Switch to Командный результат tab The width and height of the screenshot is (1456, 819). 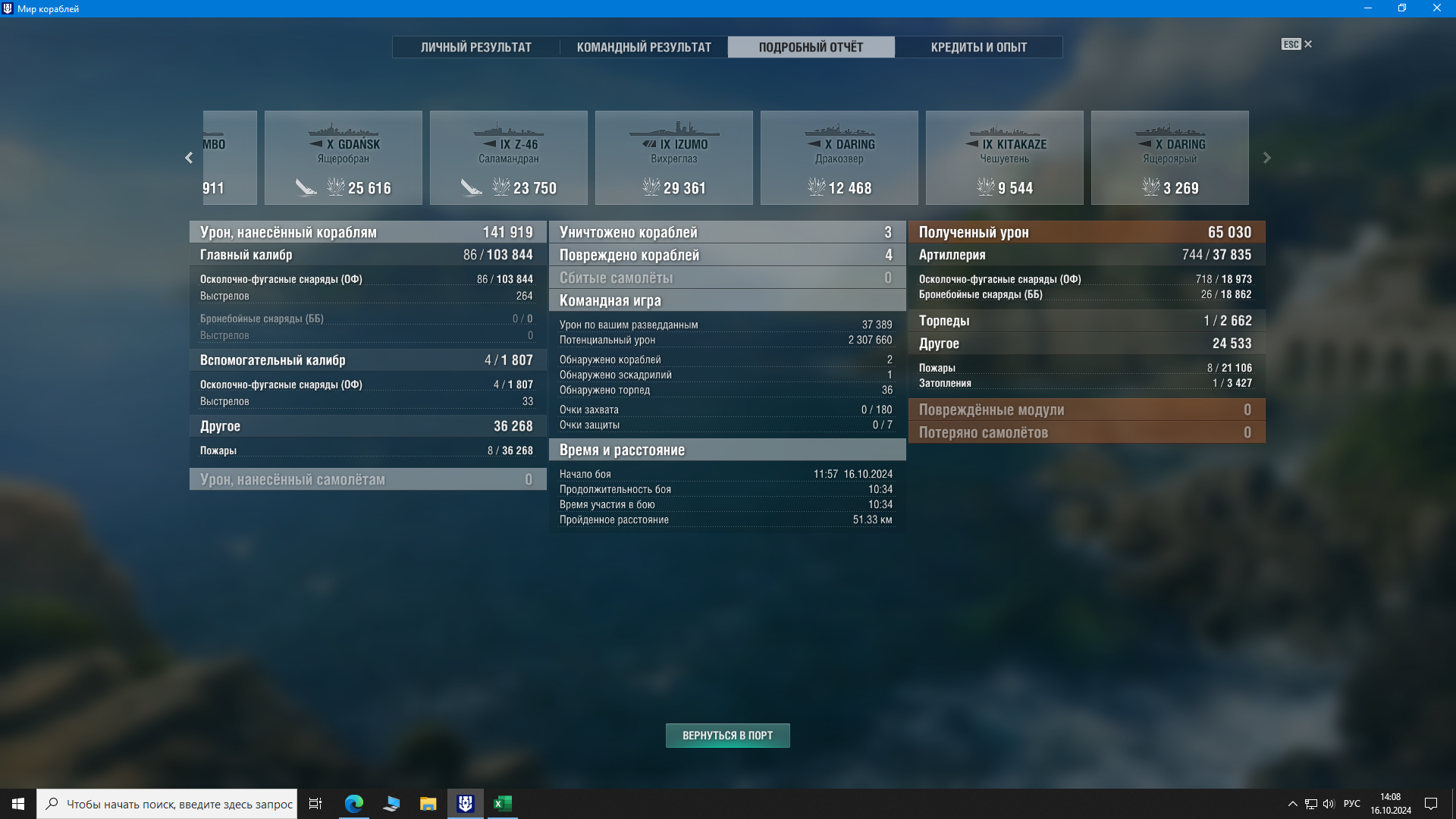point(644,47)
